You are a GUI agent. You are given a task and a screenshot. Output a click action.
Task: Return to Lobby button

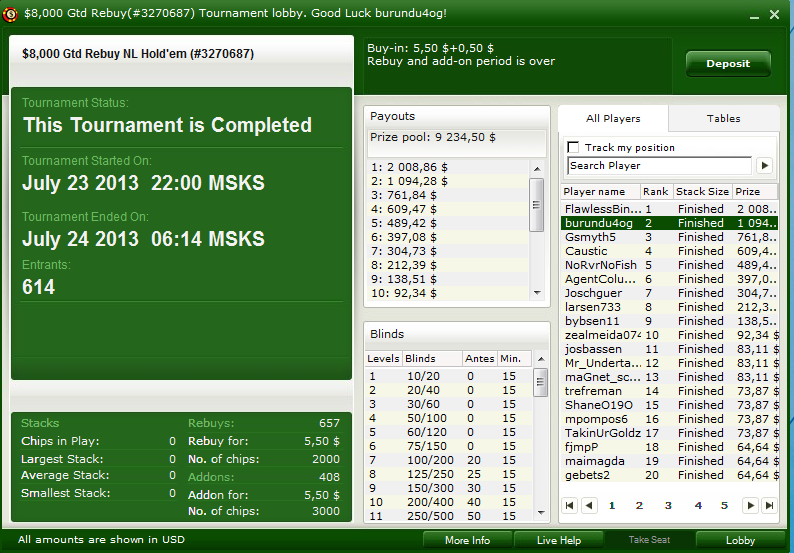click(x=740, y=540)
